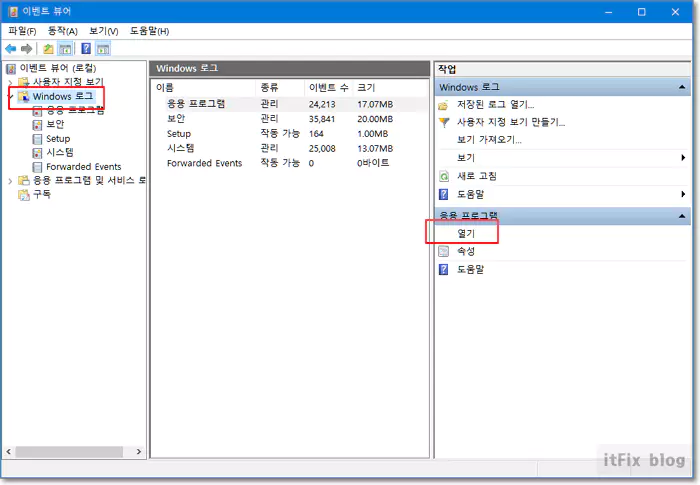
Task: Click 열기 in the actions pane
Action: pos(466,233)
